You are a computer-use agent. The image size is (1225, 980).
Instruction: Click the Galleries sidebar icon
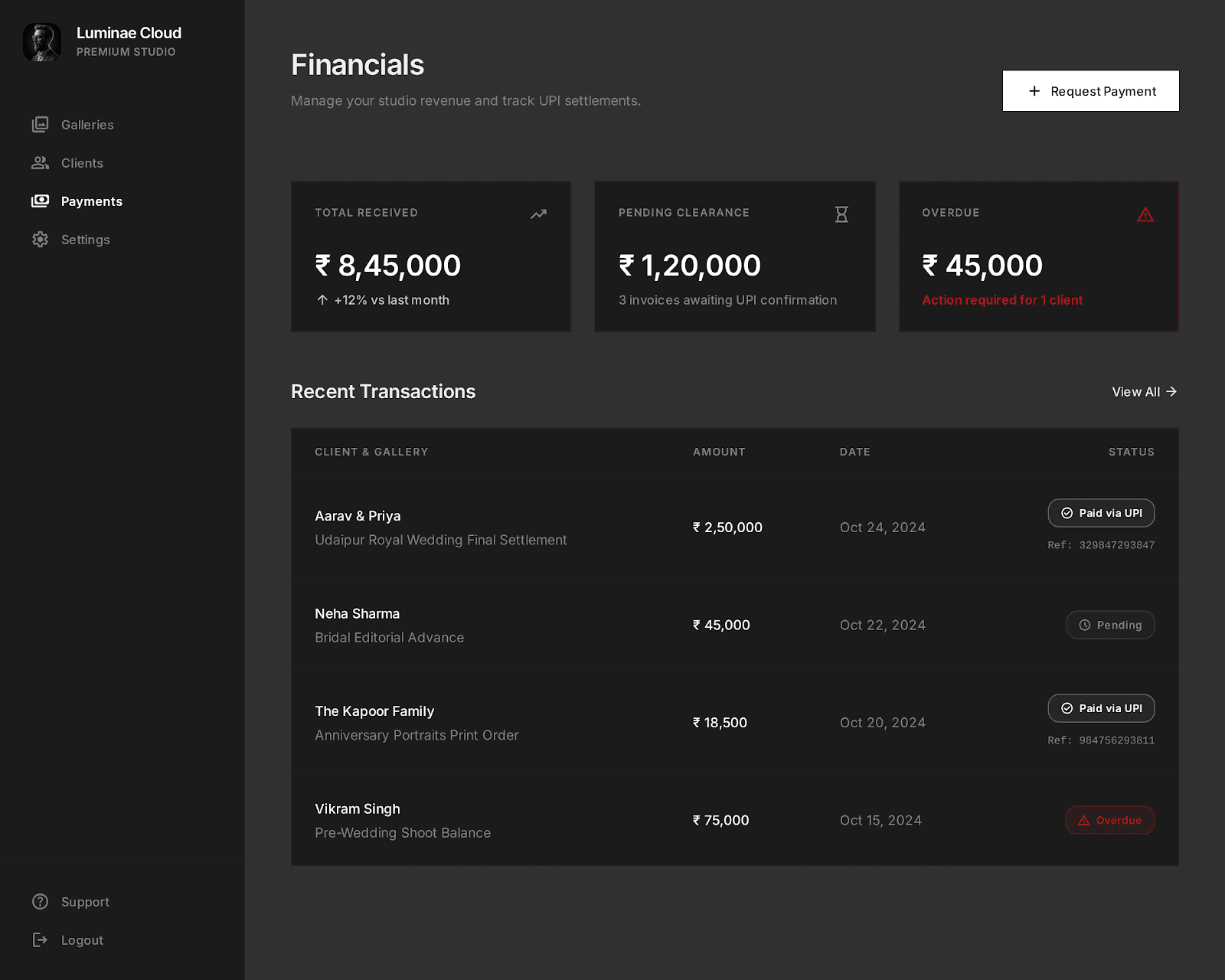click(41, 125)
